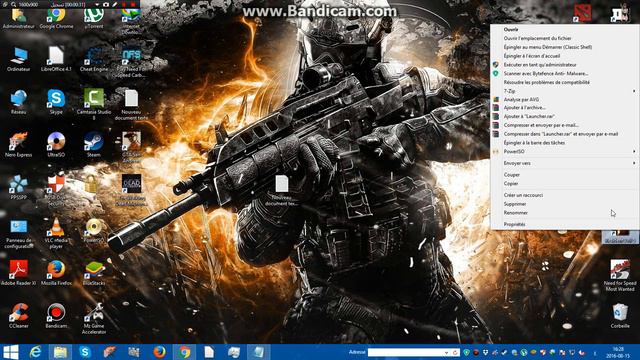The image size is (640, 360).
Task: Expand the 7-Zip submenu
Action: tap(564, 91)
